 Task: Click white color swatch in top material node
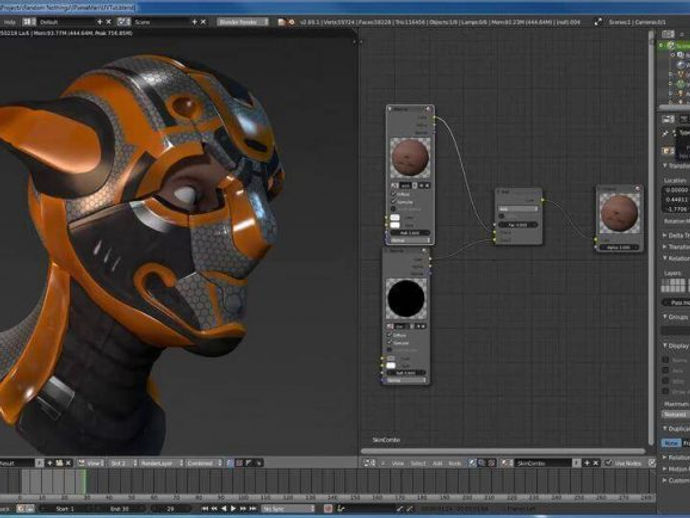click(393, 215)
